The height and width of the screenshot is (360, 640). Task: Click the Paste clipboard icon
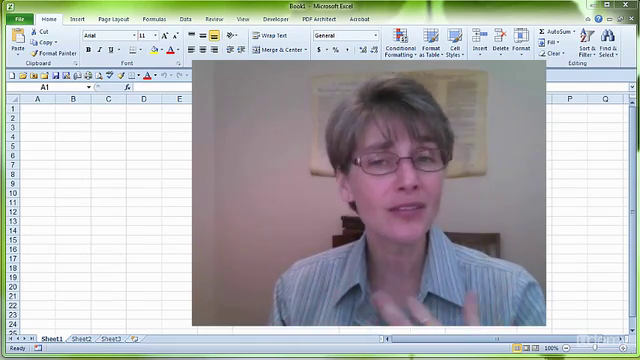pos(18,37)
